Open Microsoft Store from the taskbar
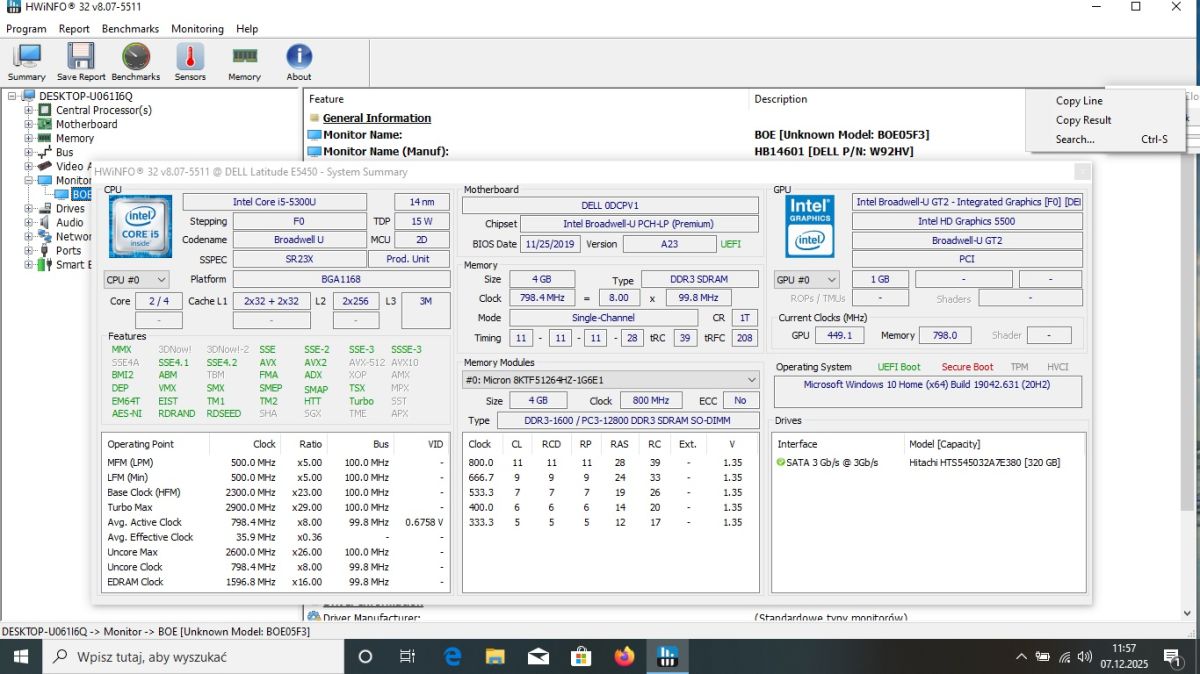1200x674 pixels. [x=581, y=657]
